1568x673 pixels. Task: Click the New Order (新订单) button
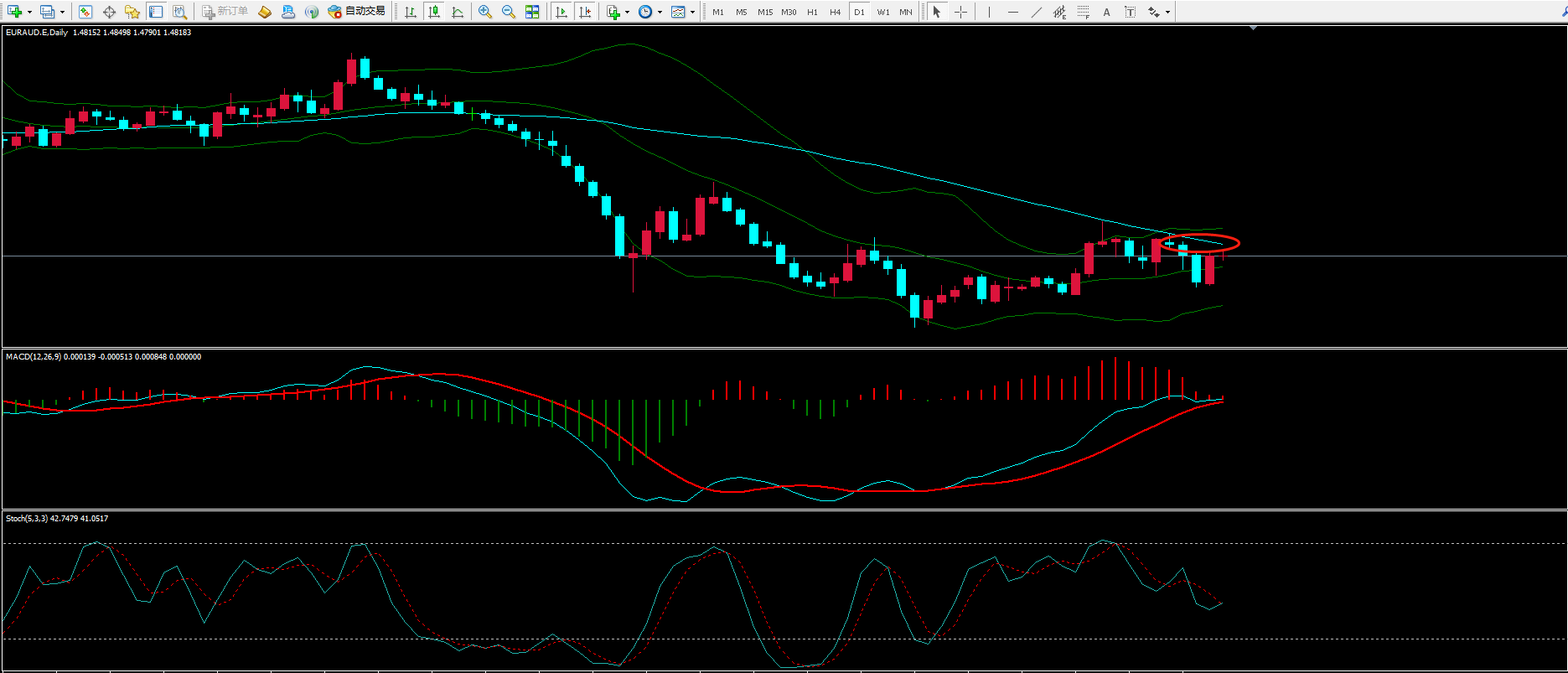(x=225, y=12)
